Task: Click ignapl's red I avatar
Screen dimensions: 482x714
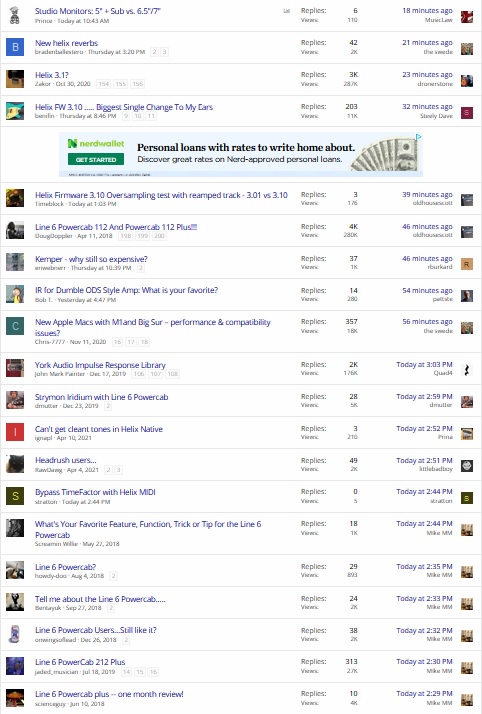Action: [x=15, y=432]
